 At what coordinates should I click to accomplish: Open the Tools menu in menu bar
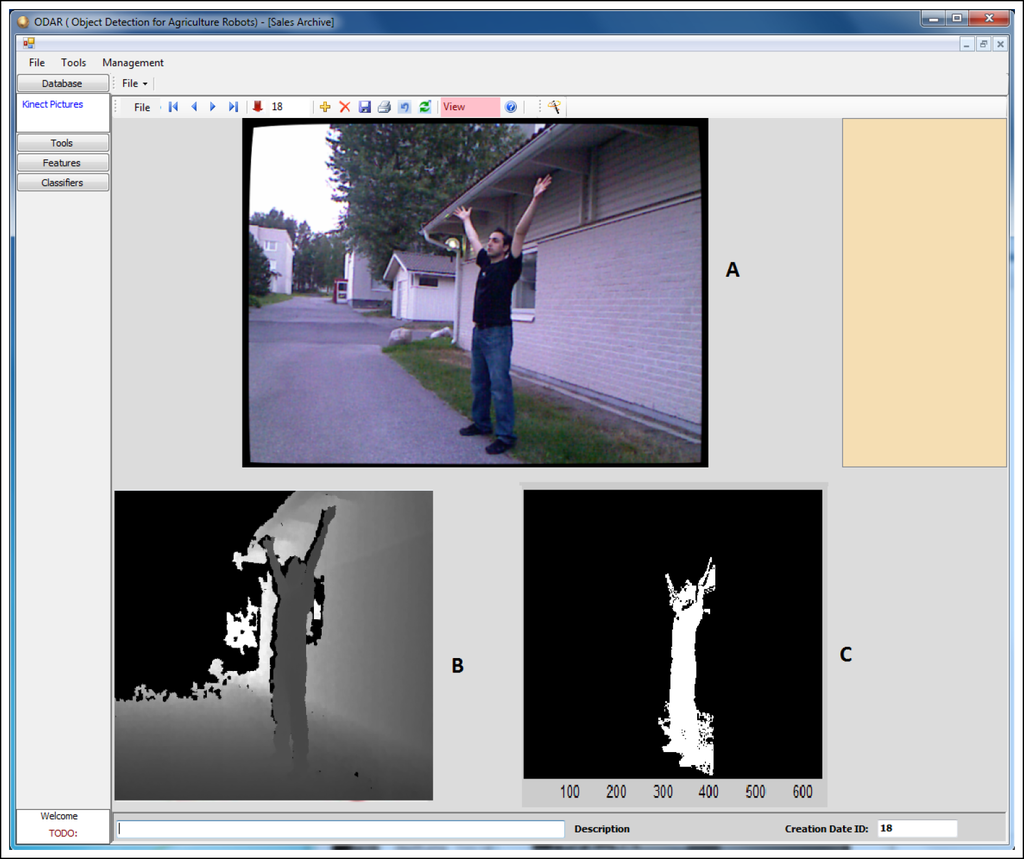click(74, 63)
